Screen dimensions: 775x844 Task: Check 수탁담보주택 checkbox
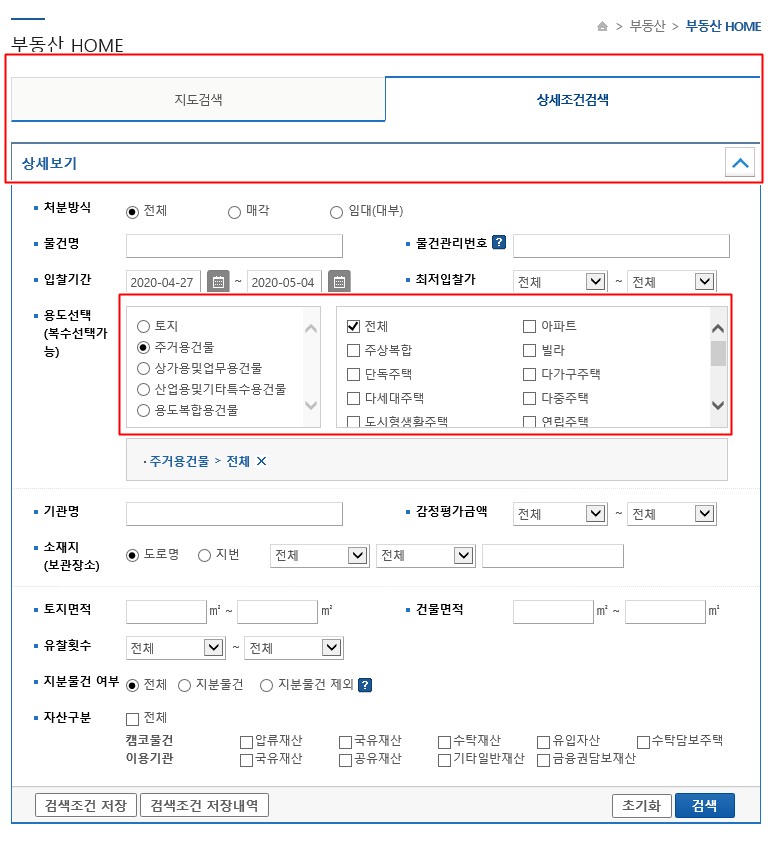pos(643,742)
